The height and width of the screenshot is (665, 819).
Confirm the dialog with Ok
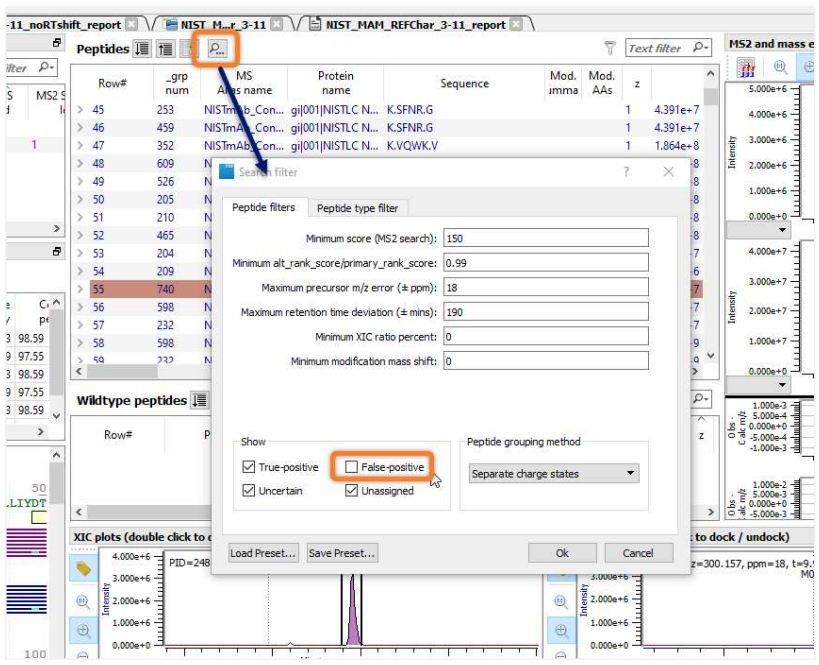562,553
